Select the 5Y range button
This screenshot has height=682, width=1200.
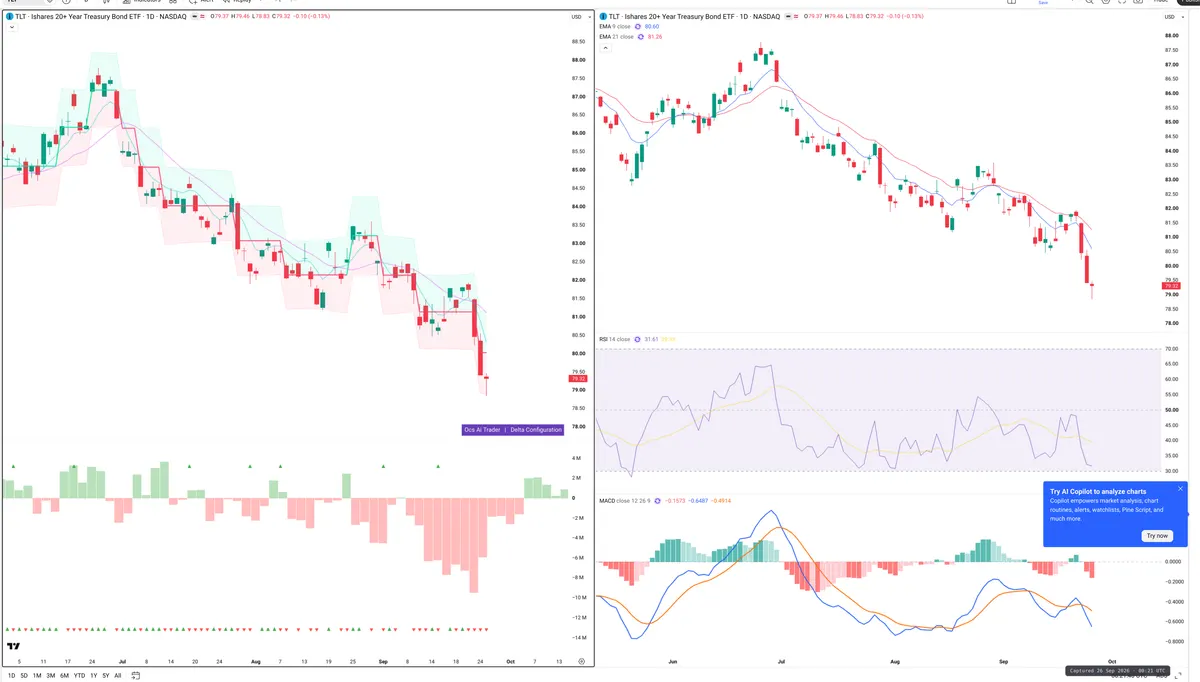tap(105, 675)
